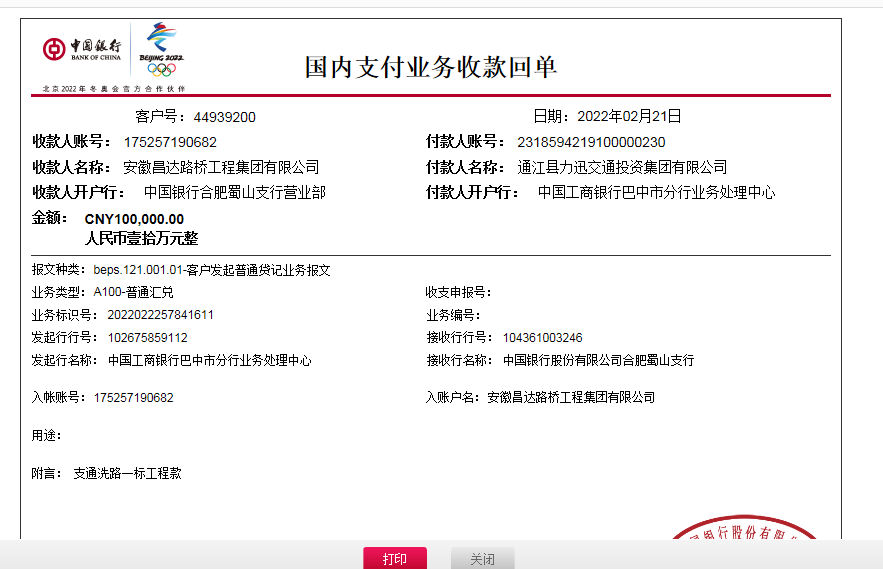The height and width of the screenshot is (569, 883).
Task: Click payee name 安徽昌达路桥工程集团有限公司 in bold row
Action: coord(220,167)
